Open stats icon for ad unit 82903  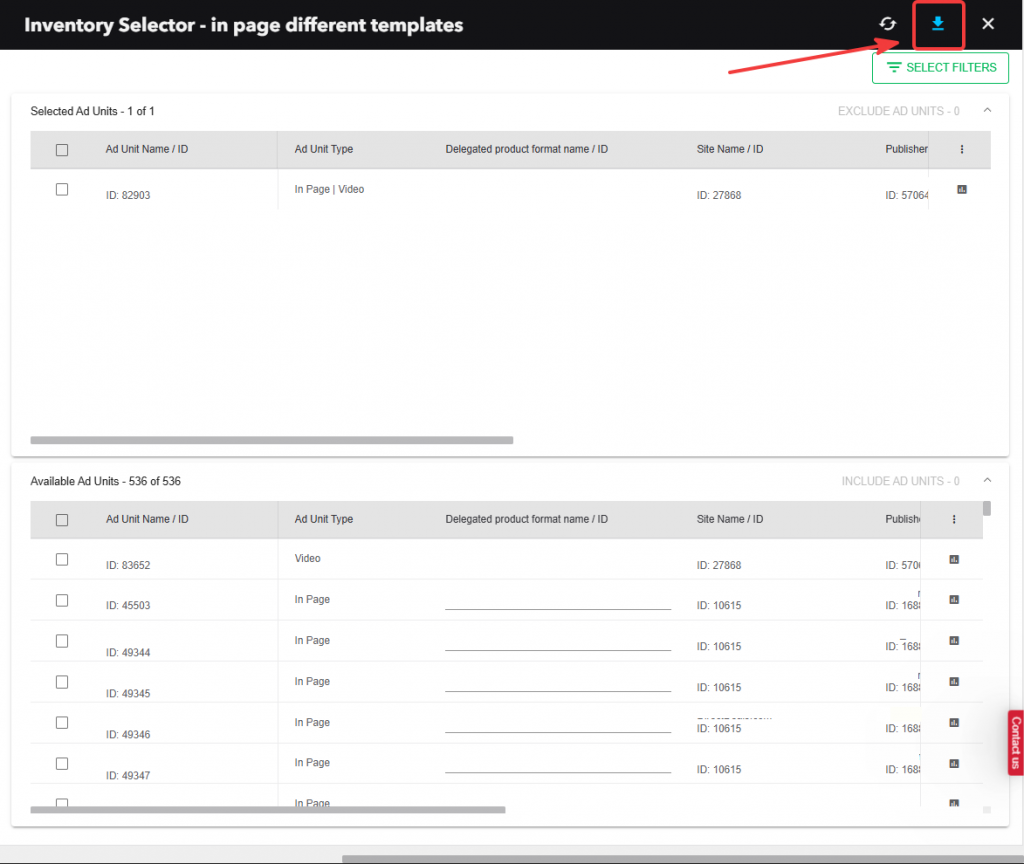962,189
